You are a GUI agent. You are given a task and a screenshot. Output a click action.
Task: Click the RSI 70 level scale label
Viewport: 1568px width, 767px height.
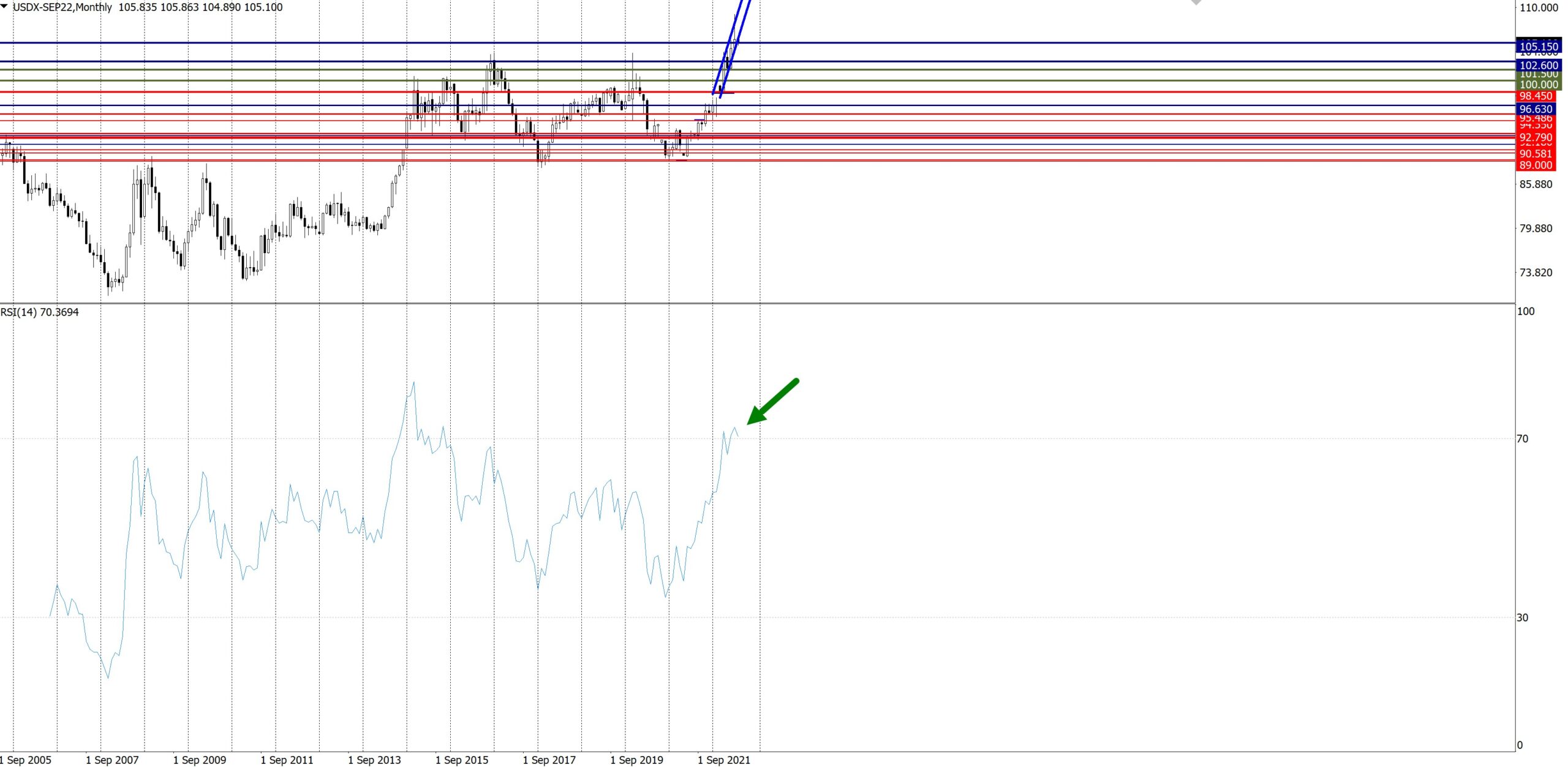point(1522,439)
